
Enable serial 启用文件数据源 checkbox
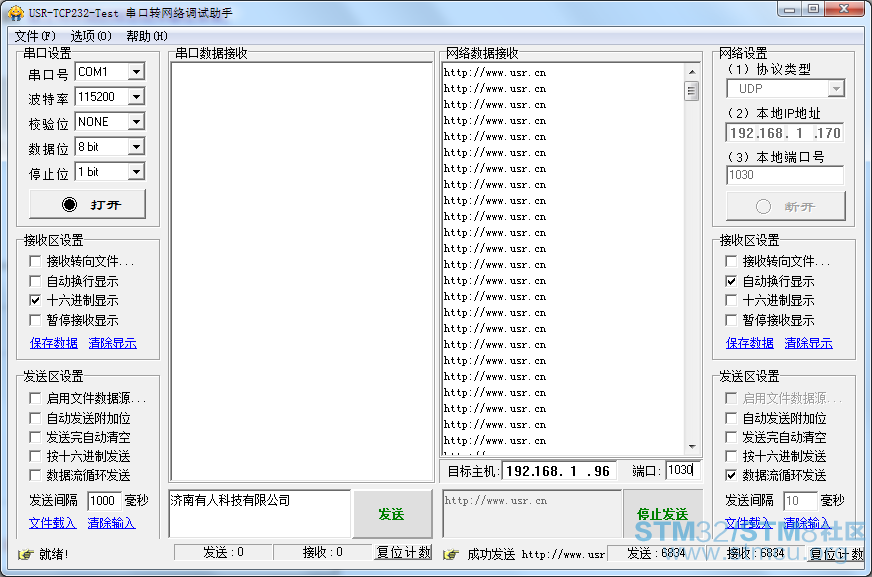point(35,398)
